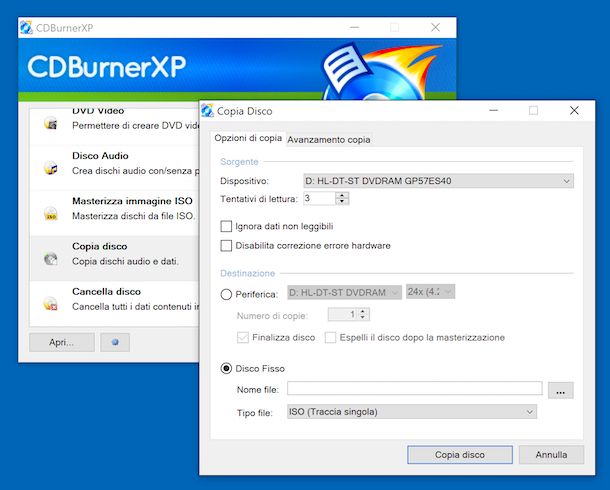610x490 pixels.
Task: Click the Numero di copie number field
Action: coord(343,314)
